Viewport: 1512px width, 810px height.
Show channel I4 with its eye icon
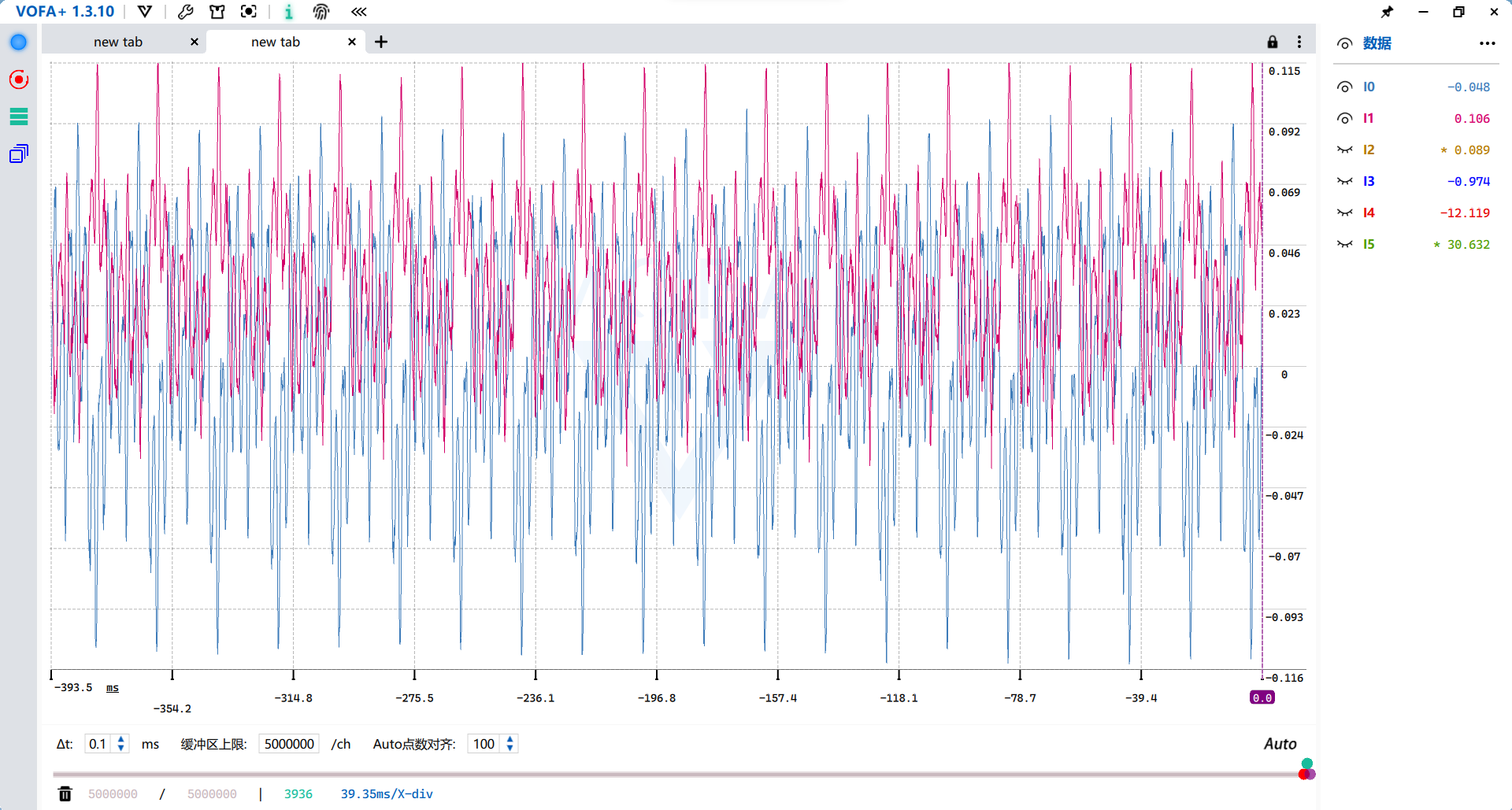coord(1345,213)
